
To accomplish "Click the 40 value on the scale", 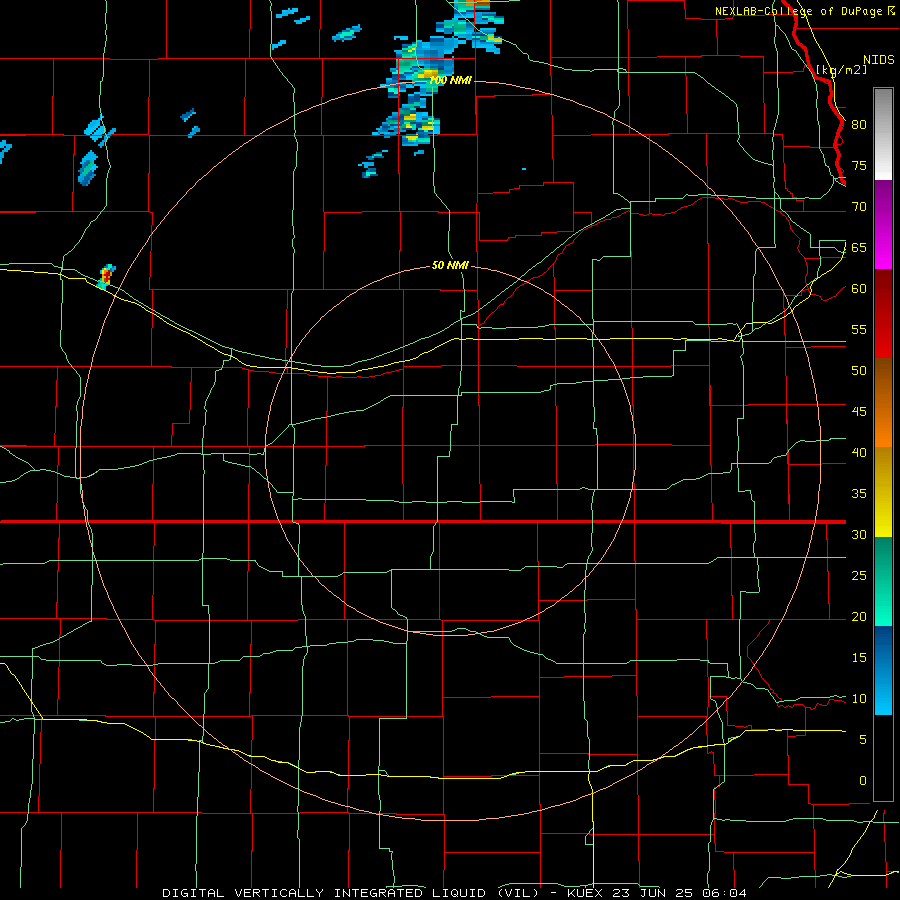I will pyautogui.click(x=859, y=452).
